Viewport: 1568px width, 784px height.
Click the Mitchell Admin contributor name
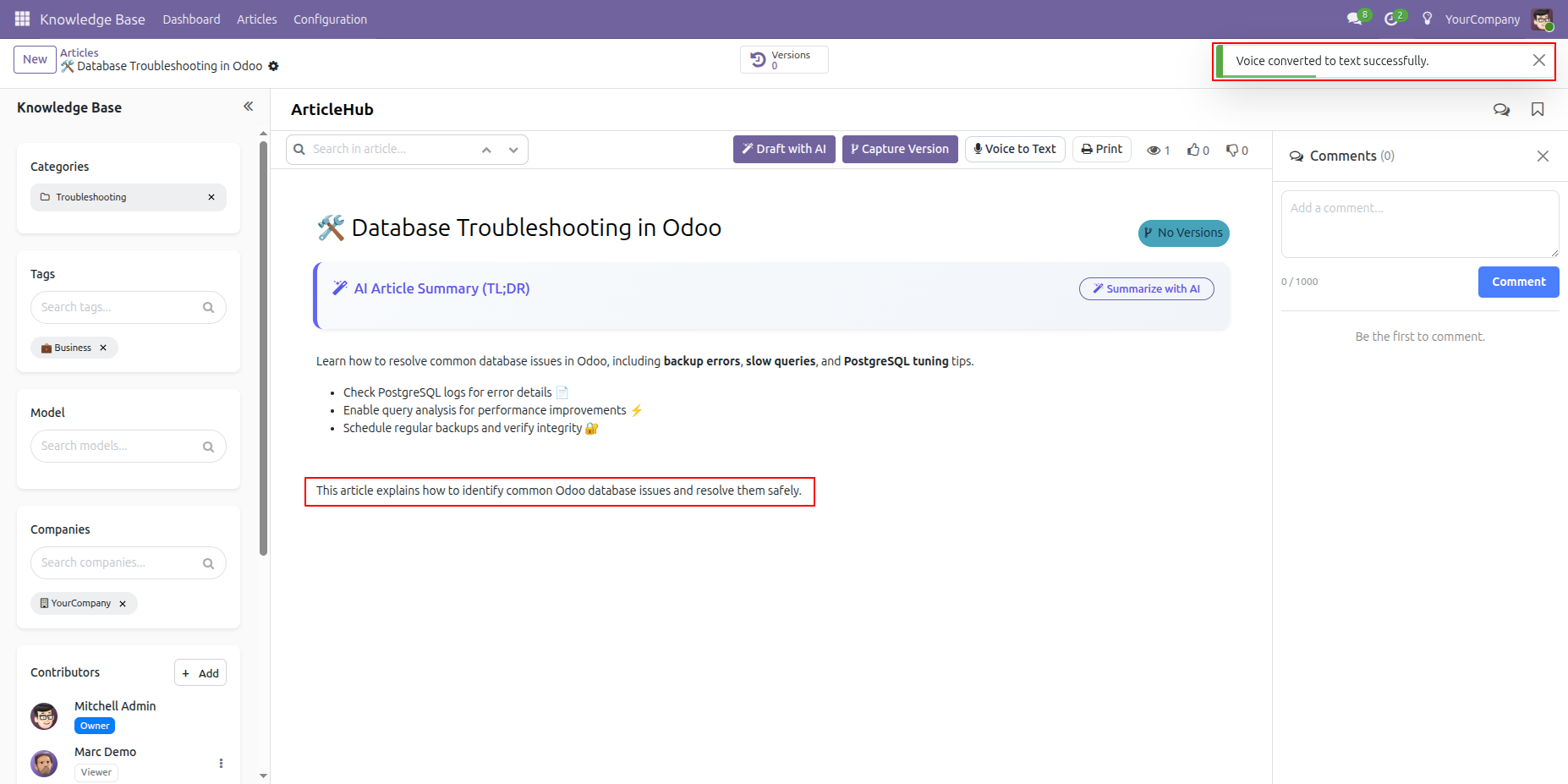click(115, 706)
